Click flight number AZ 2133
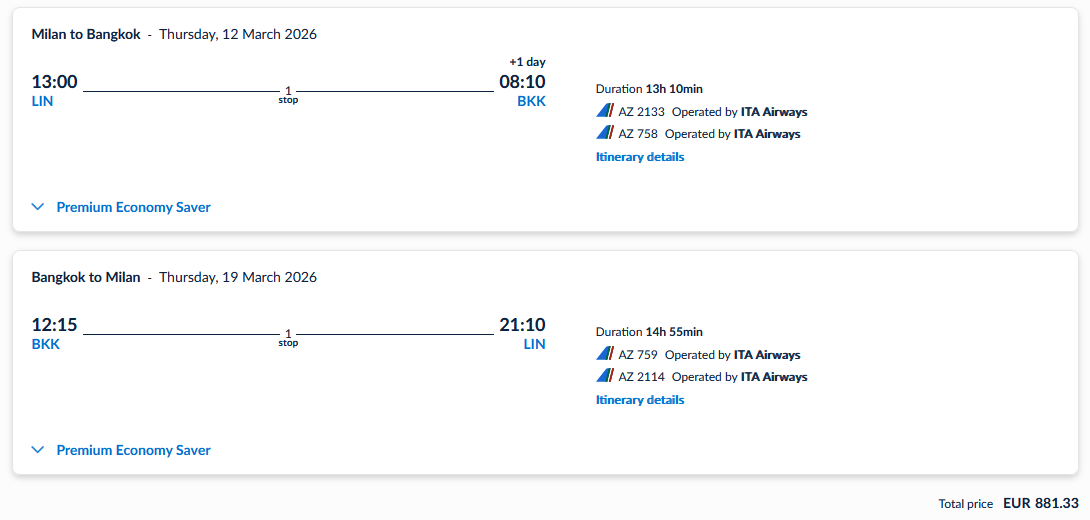This screenshot has width=1090, height=520. [641, 112]
